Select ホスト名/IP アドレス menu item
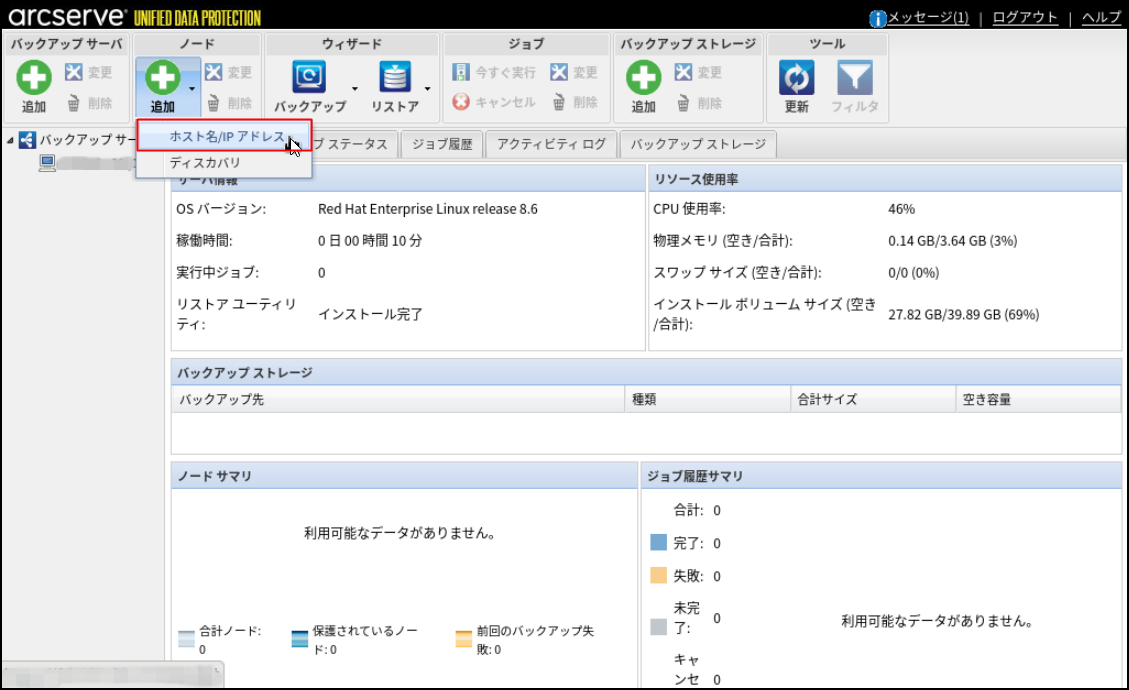The width and height of the screenshot is (1129, 690). coord(226,137)
